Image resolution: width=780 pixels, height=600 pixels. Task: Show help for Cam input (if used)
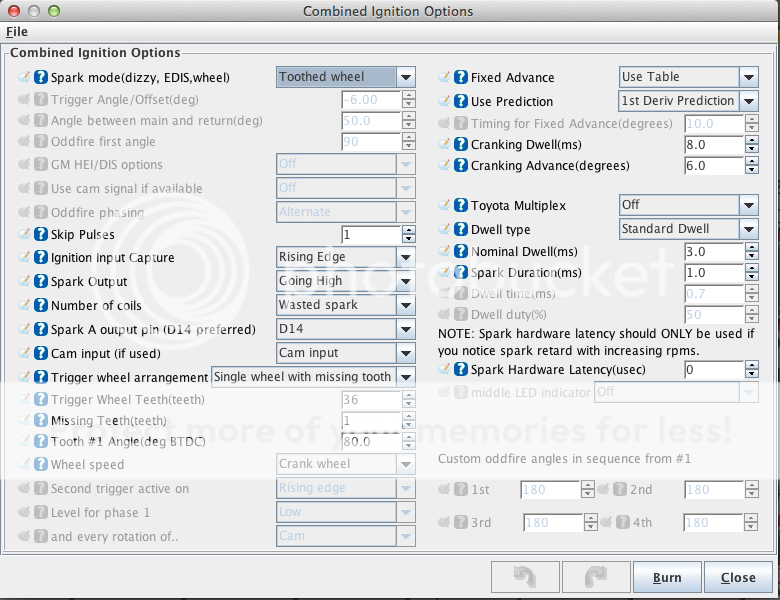pyautogui.click(x=41, y=353)
